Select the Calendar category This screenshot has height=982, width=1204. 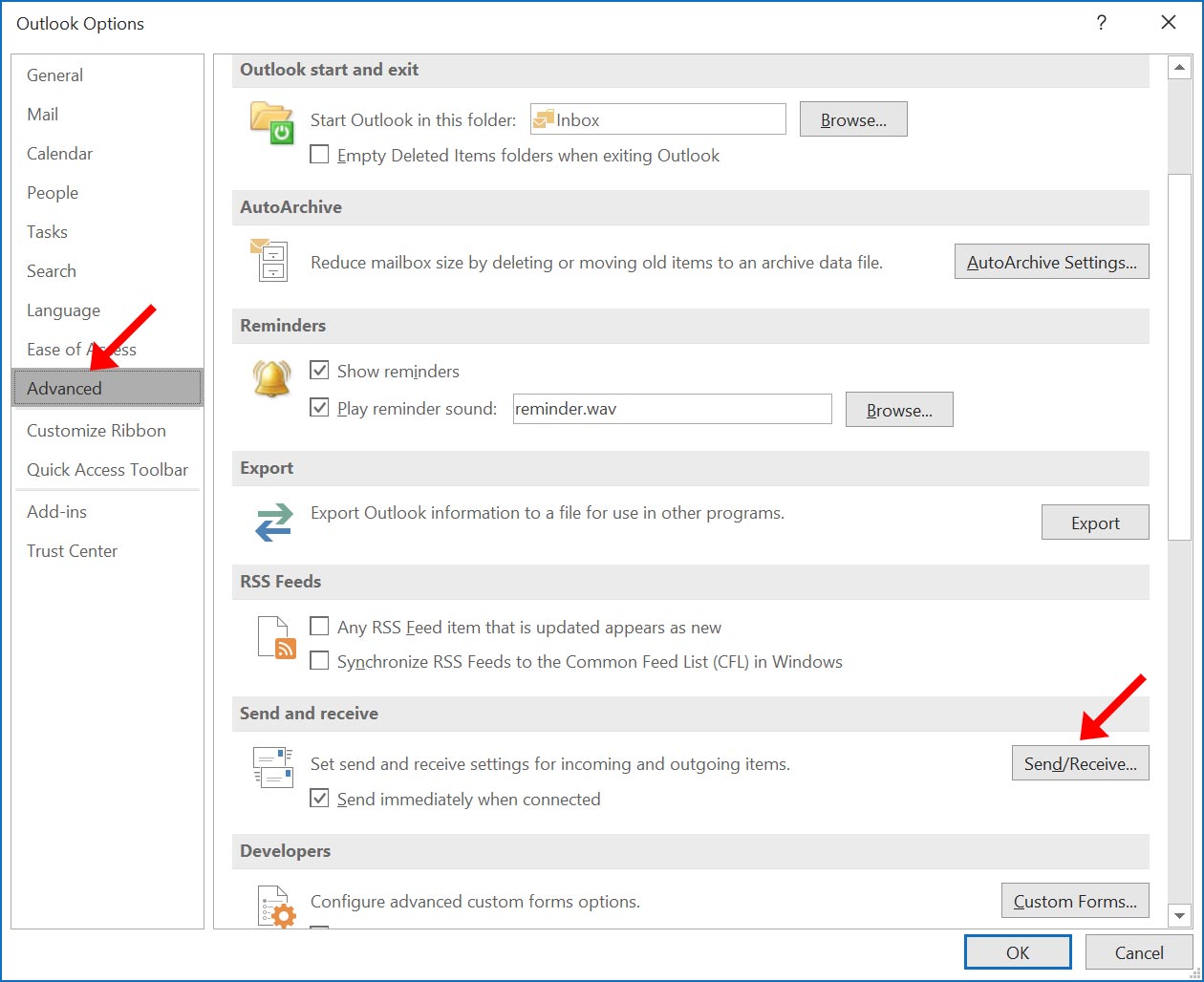click(107, 154)
